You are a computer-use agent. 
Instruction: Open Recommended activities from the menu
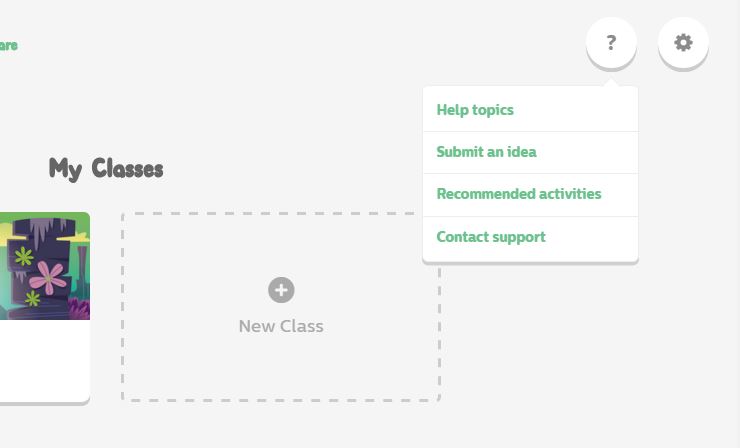tap(519, 194)
